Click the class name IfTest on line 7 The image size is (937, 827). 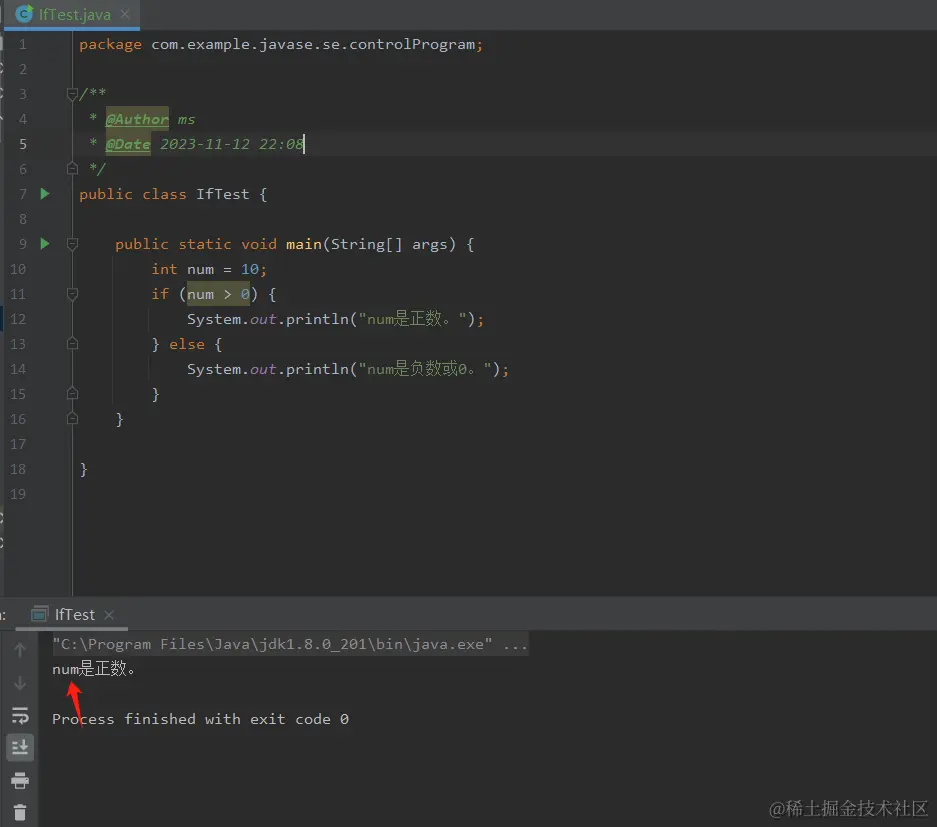point(222,194)
